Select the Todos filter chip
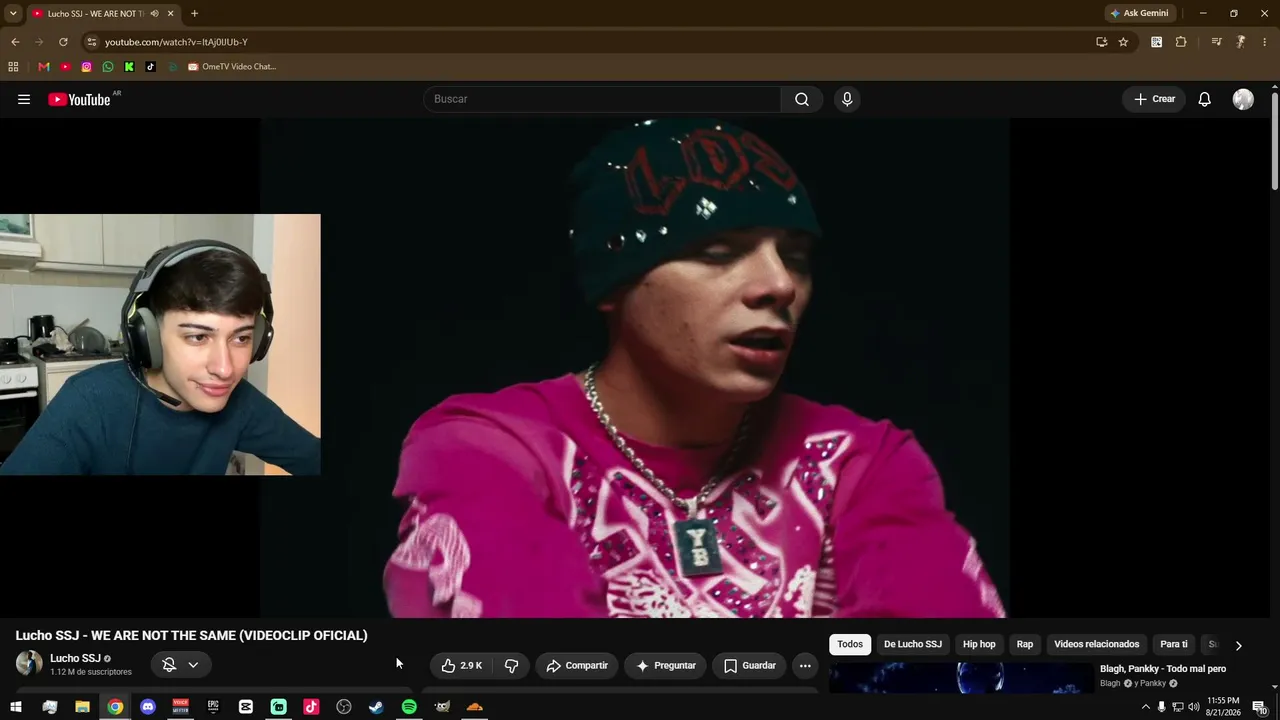This screenshot has height=720, width=1280. click(850, 645)
